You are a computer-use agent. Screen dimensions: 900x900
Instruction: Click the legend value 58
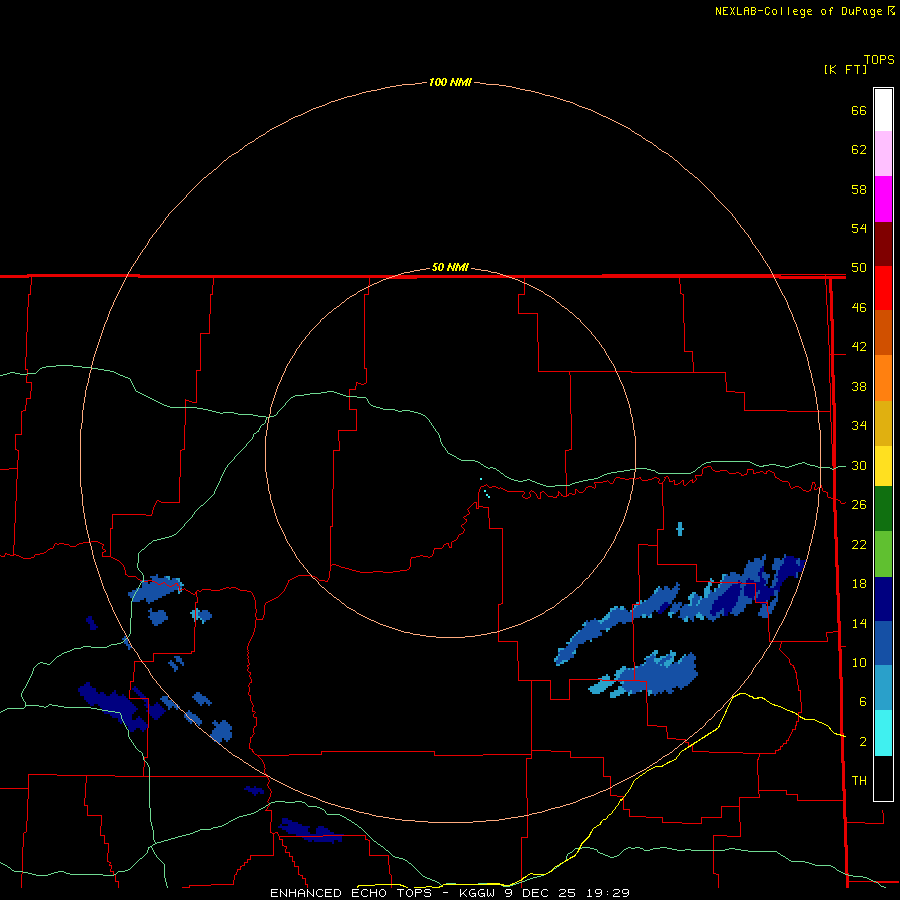pos(859,189)
